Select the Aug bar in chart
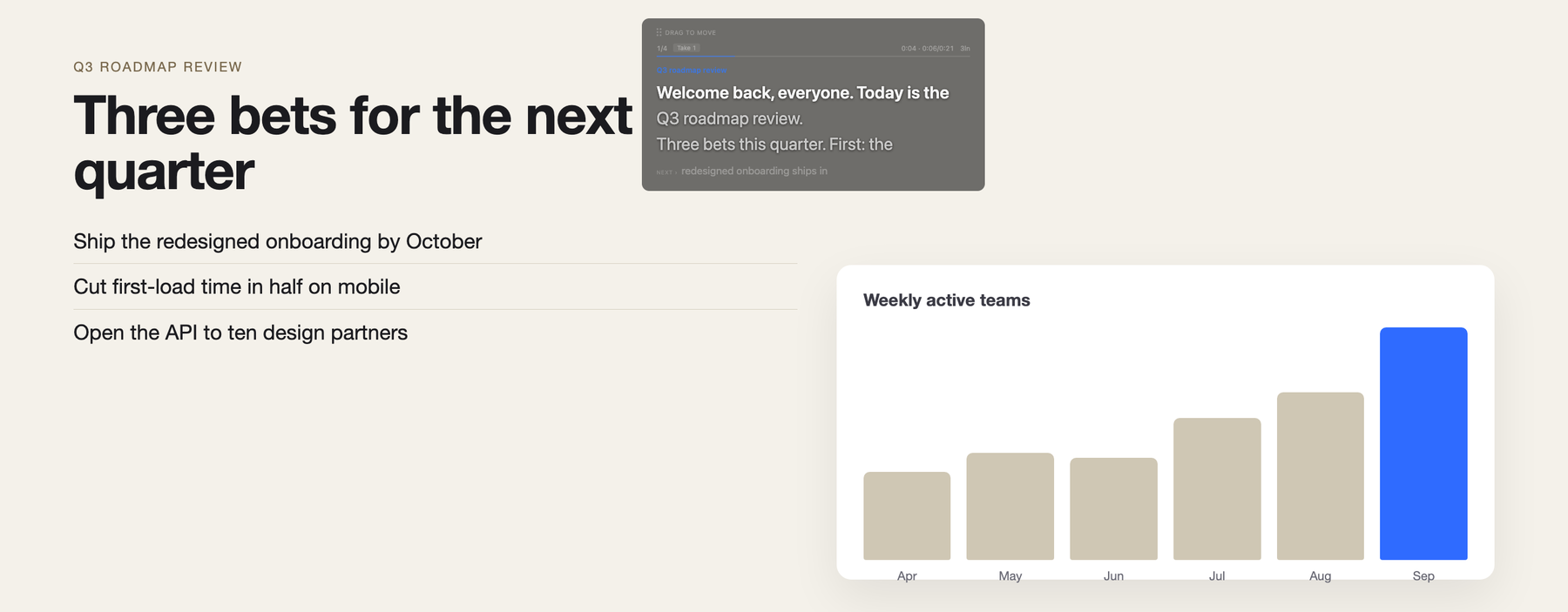The width and height of the screenshot is (1568, 612). pyautogui.click(x=1320, y=476)
